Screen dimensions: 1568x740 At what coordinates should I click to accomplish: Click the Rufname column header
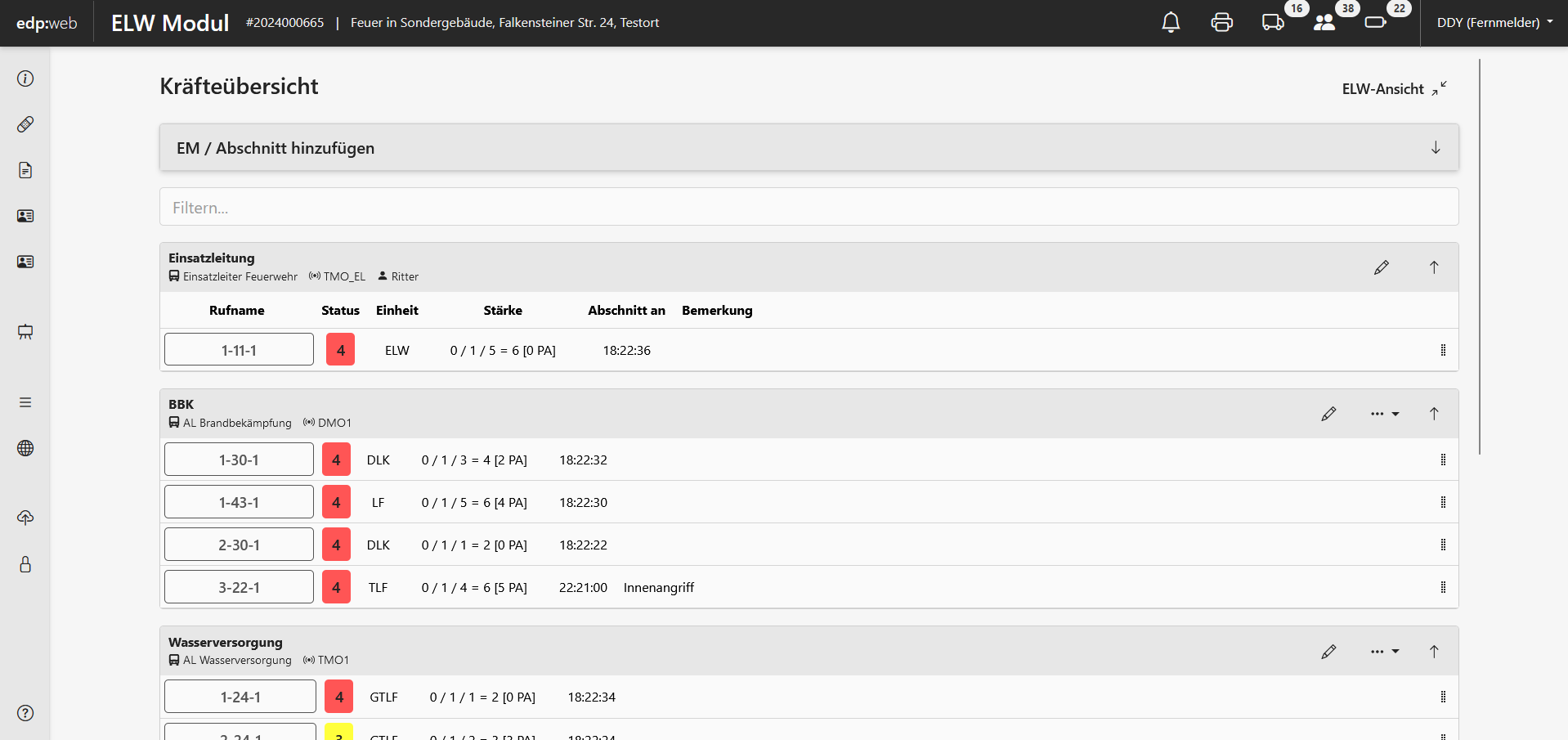237,310
